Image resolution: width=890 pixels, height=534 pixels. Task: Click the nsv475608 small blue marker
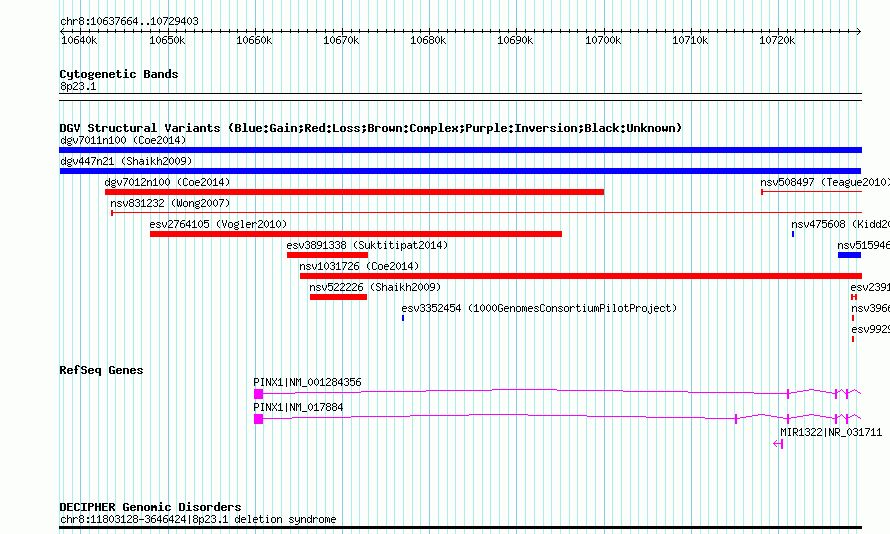(x=793, y=234)
